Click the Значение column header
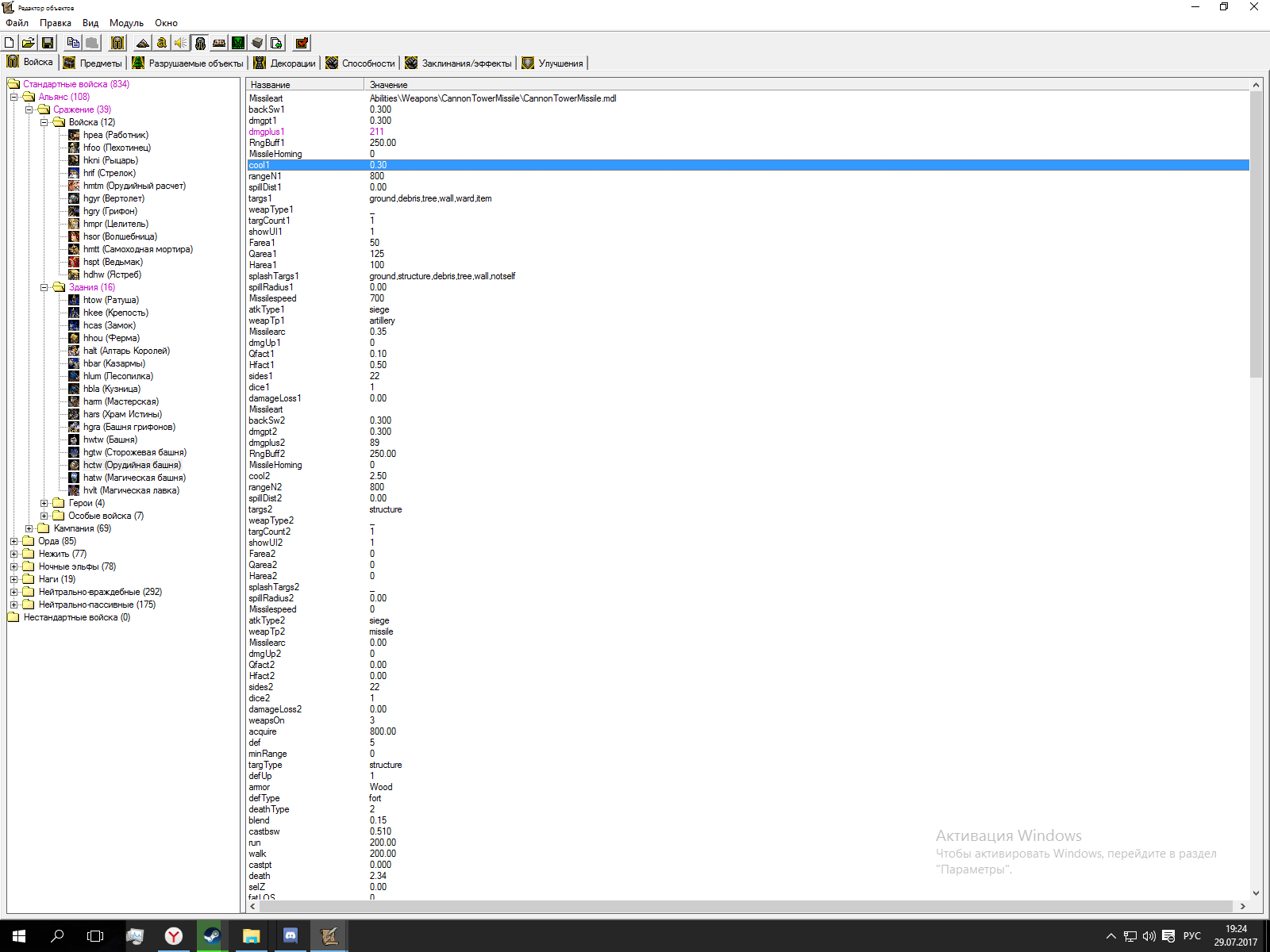The height and width of the screenshot is (952, 1270). click(807, 84)
